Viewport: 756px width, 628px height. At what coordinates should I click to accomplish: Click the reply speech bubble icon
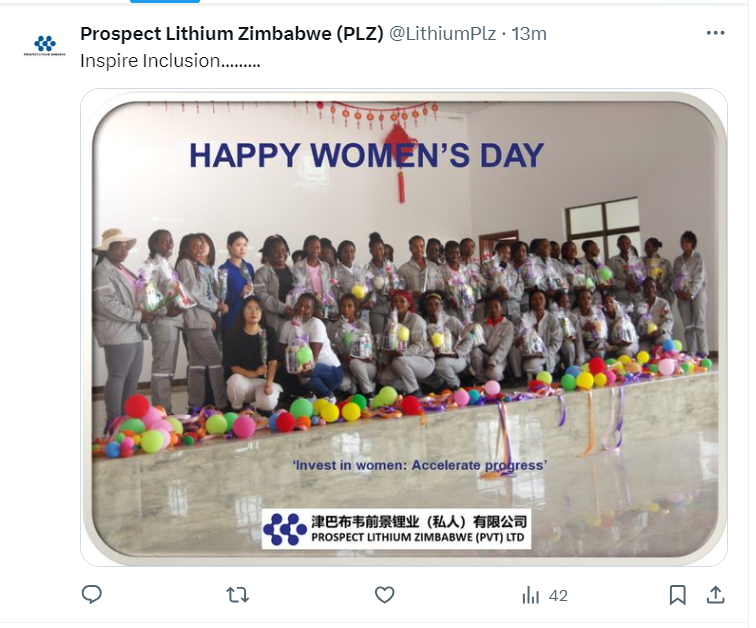click(92, 594)
